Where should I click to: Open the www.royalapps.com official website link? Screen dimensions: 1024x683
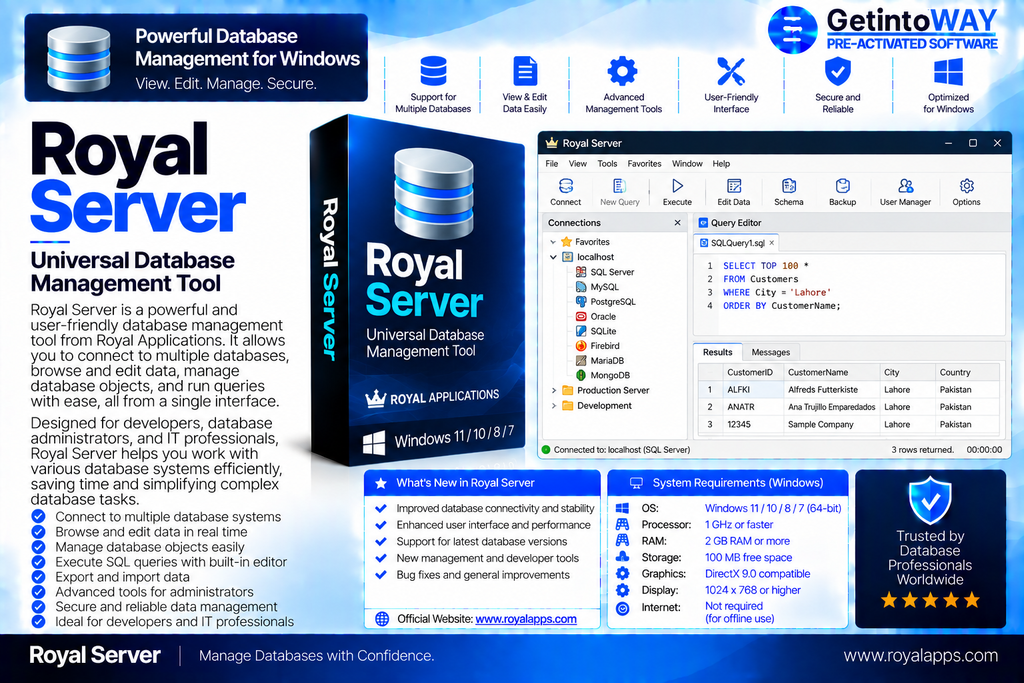point(526,618)
